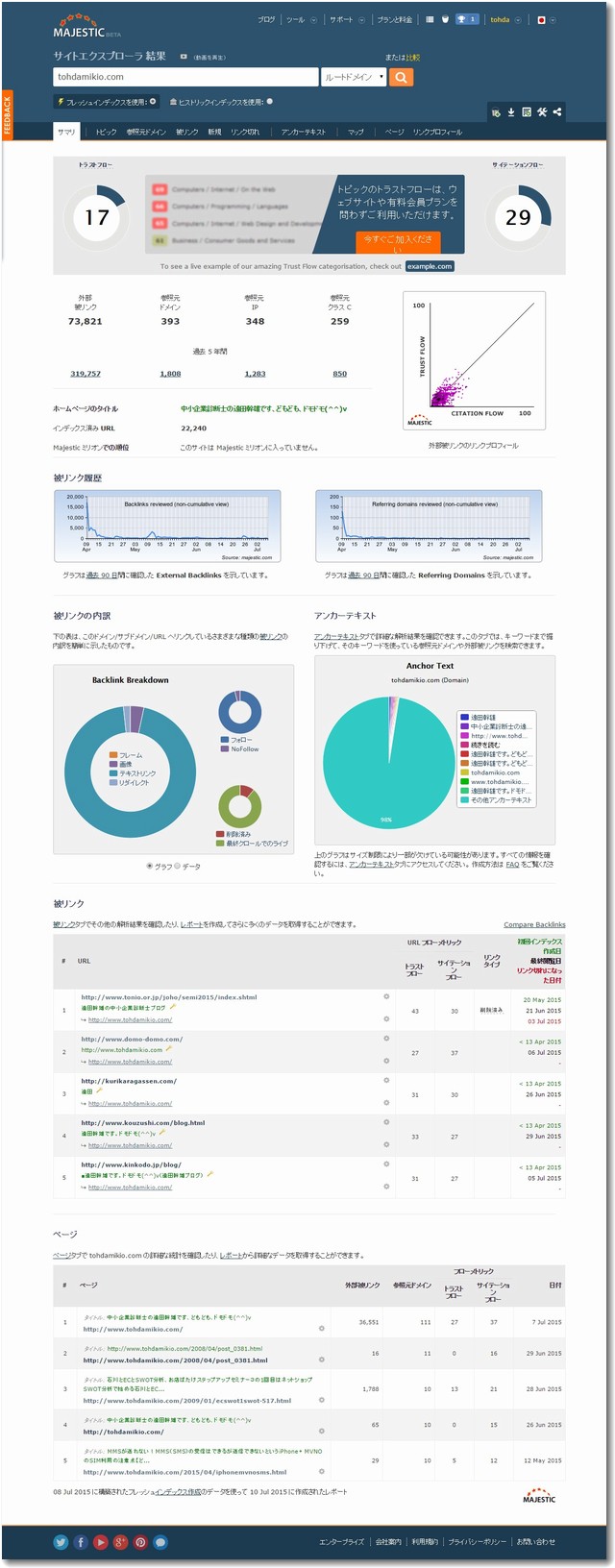Open the プライバシーポリシー footer link
This screenshot has height=1568, width=615.
pyautogui.click(x=477, y=1542)
